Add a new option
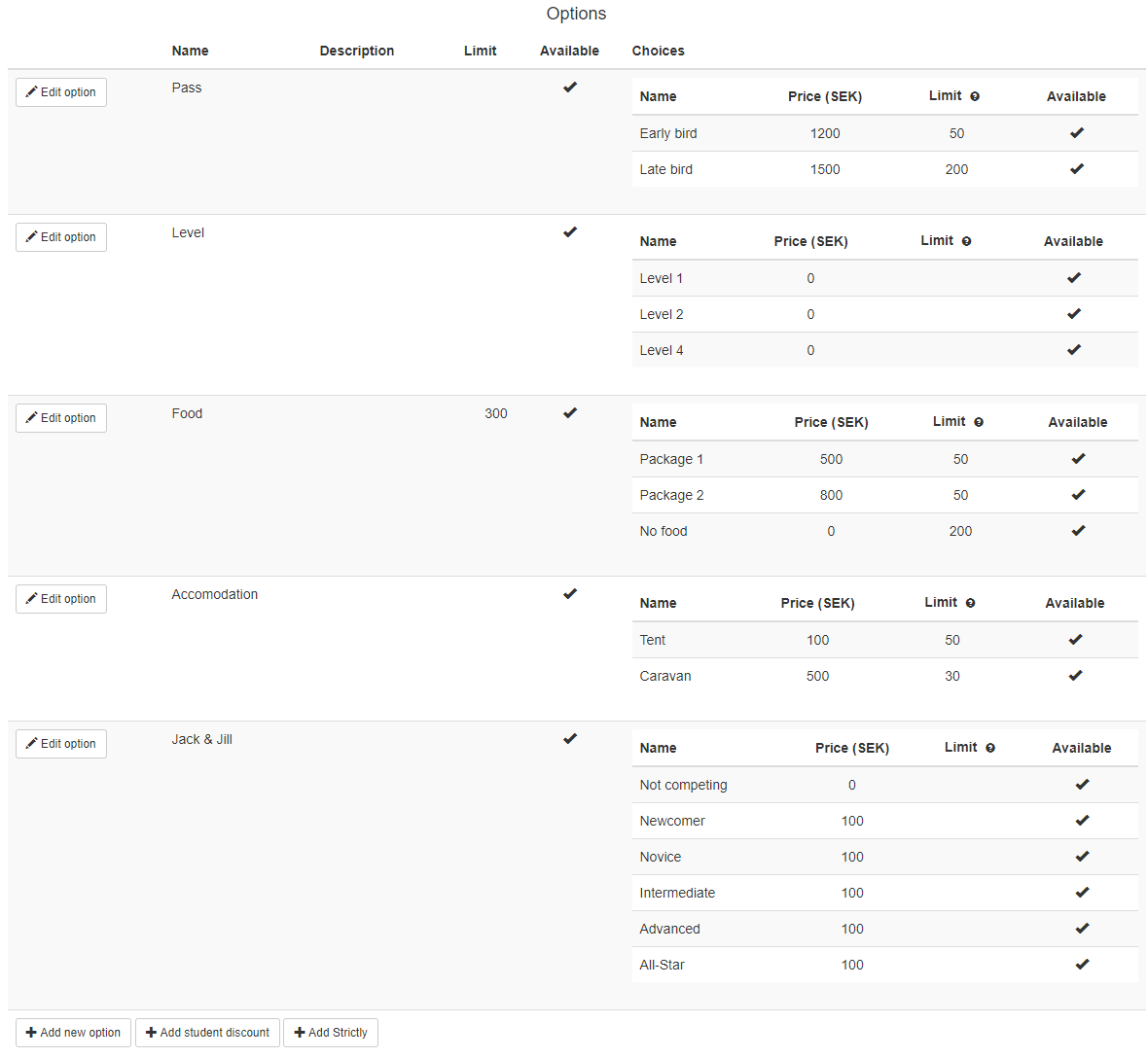The width and height of the screenshot is (1148, 1058). click(73, 1033)
